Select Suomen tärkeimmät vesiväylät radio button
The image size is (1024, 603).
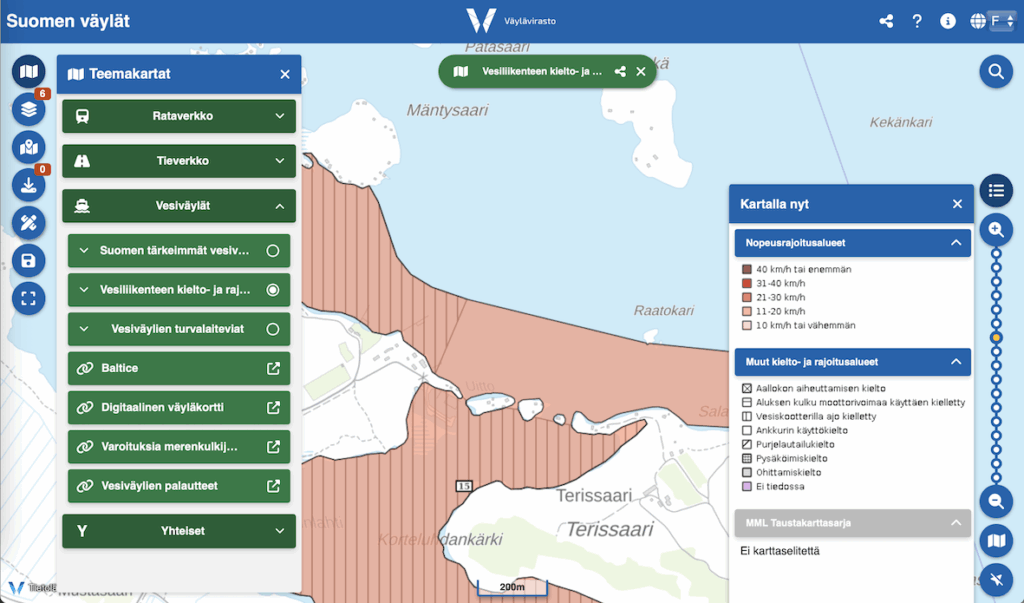(x=272, y=251)
